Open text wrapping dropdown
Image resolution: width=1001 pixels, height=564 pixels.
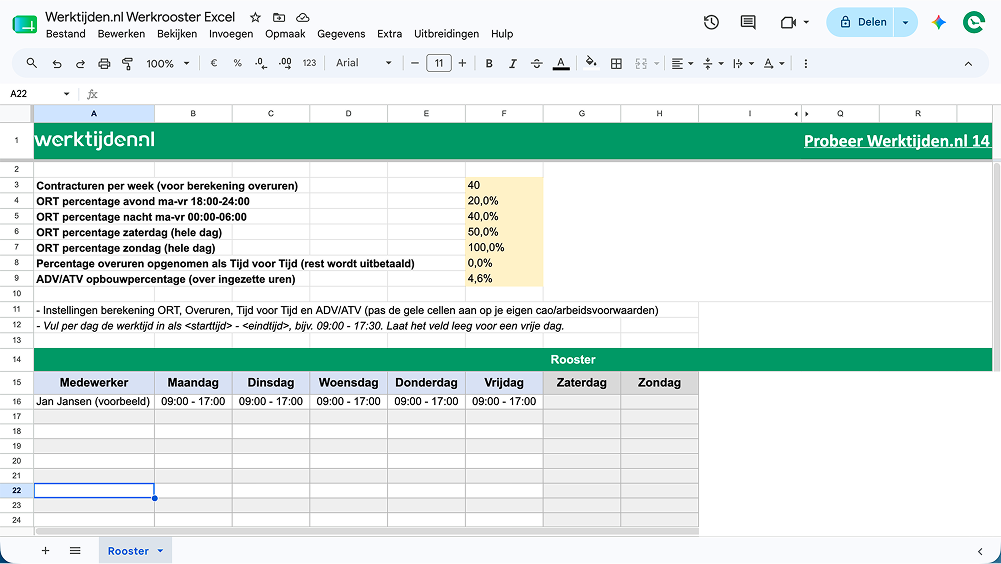743,63
